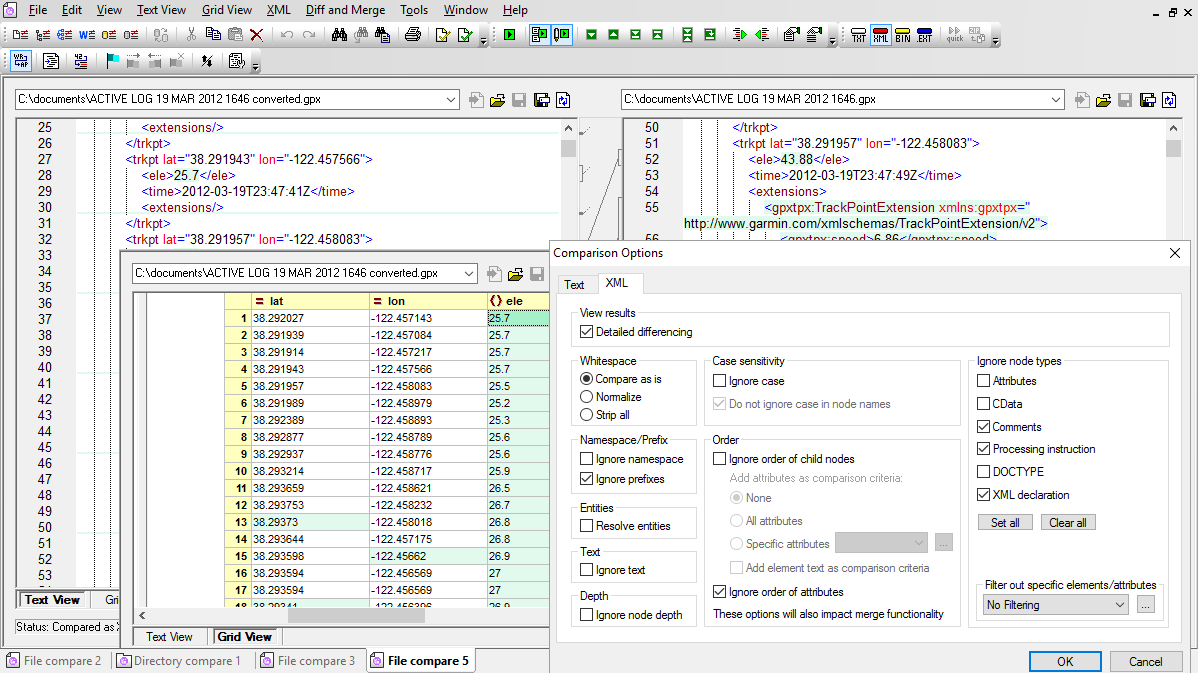Expand the right file path dropdown

[x=1055, y=100]
